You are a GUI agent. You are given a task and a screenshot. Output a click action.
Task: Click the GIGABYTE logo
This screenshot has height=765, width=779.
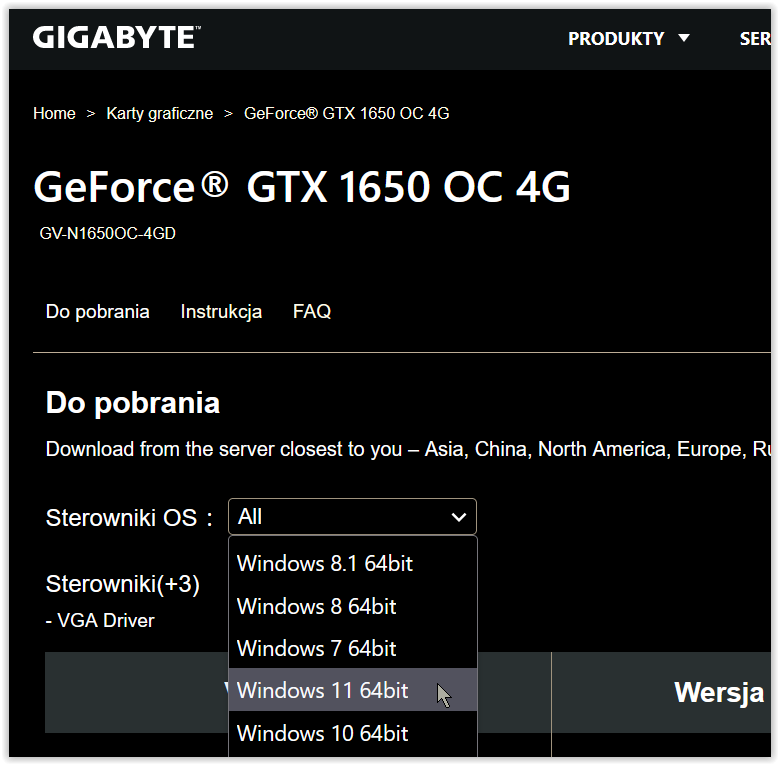coord(117,38)
